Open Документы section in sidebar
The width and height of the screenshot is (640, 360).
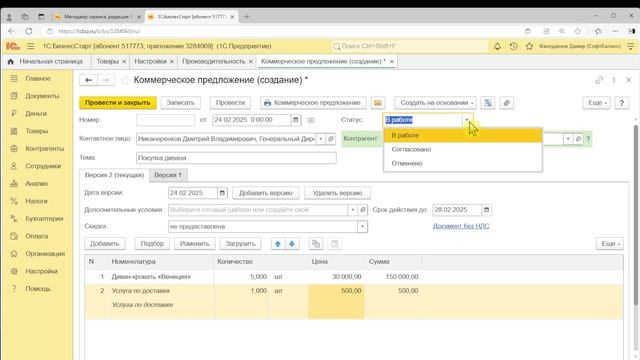point(42,96)
